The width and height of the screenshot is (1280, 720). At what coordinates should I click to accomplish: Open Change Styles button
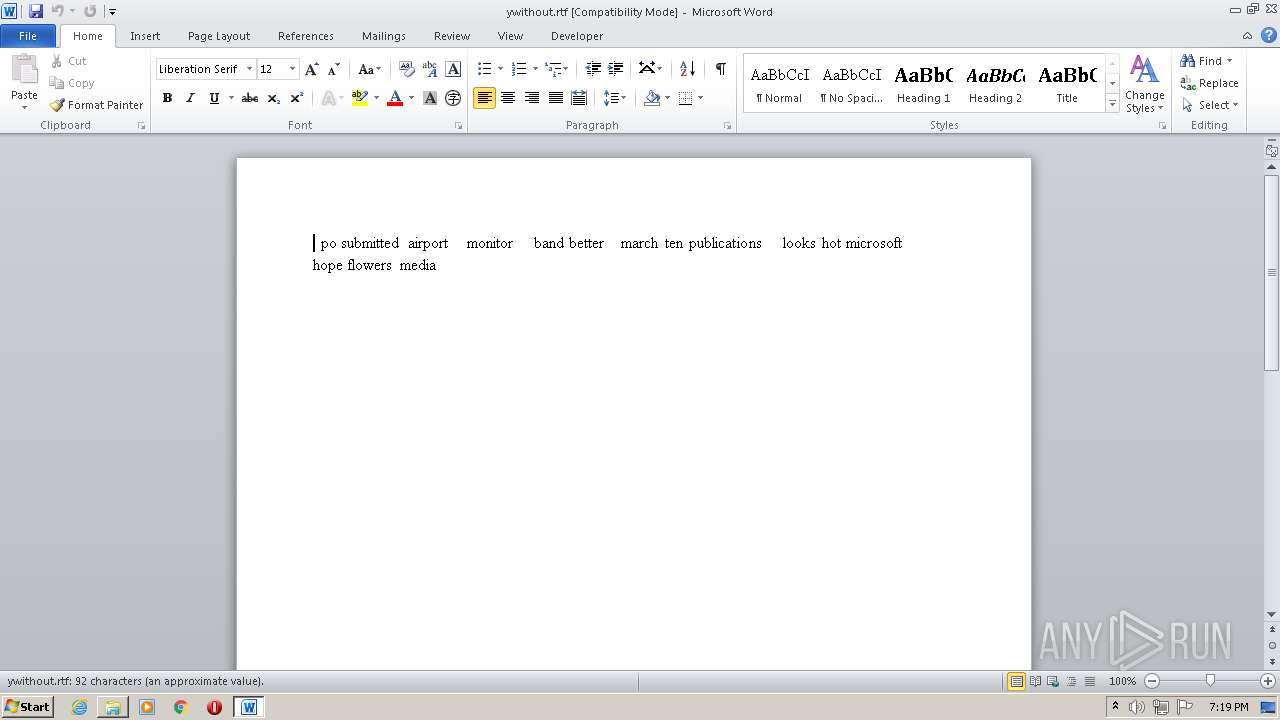click(x=1144, y=84)
